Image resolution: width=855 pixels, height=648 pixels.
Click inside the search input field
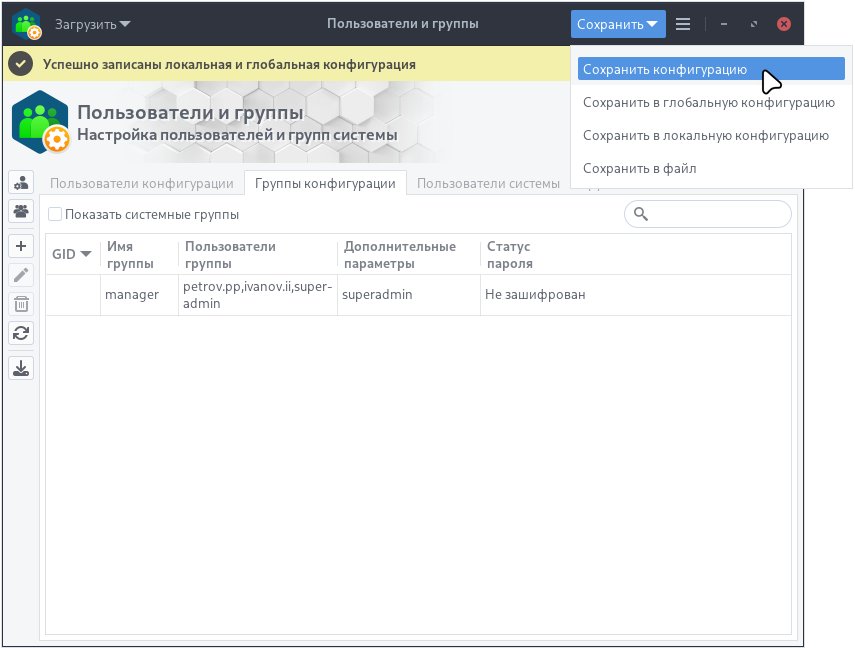(710, 214)
